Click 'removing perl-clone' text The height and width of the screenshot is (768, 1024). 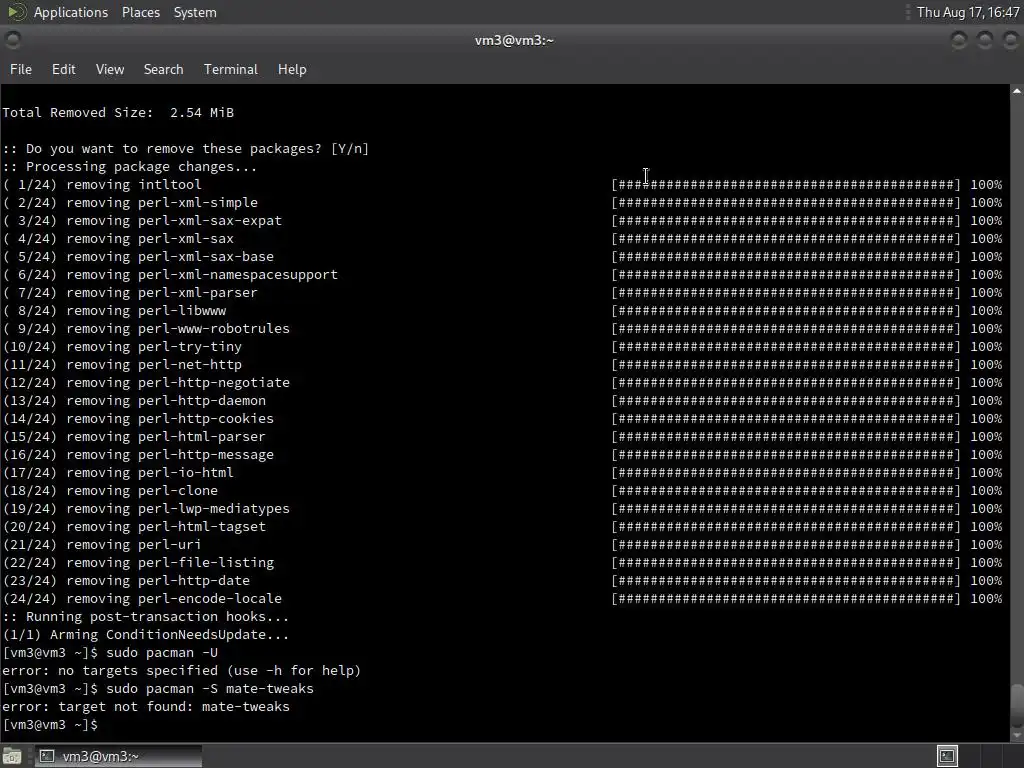[142, 490]
